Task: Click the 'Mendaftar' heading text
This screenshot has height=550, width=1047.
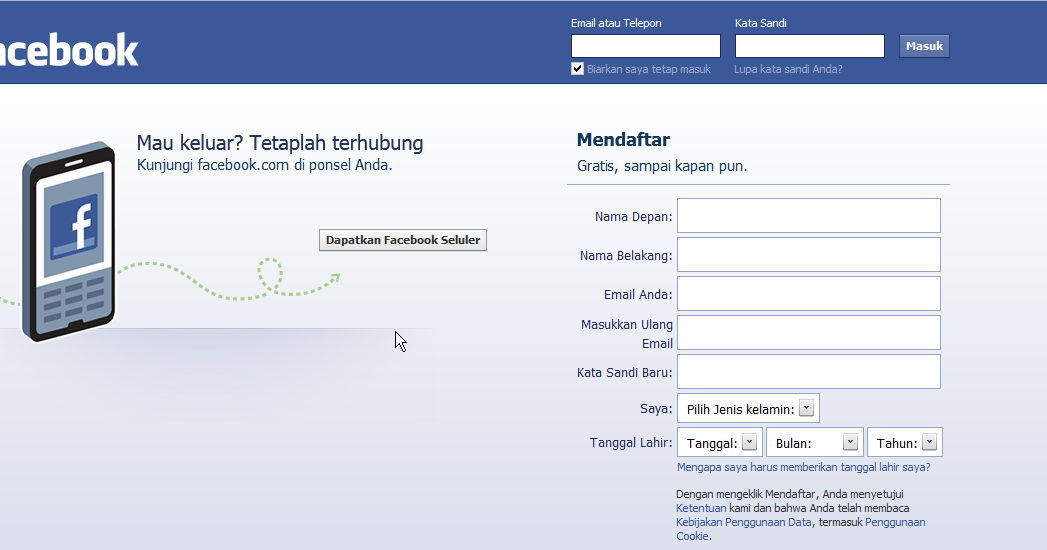Action: pos(623,140)
